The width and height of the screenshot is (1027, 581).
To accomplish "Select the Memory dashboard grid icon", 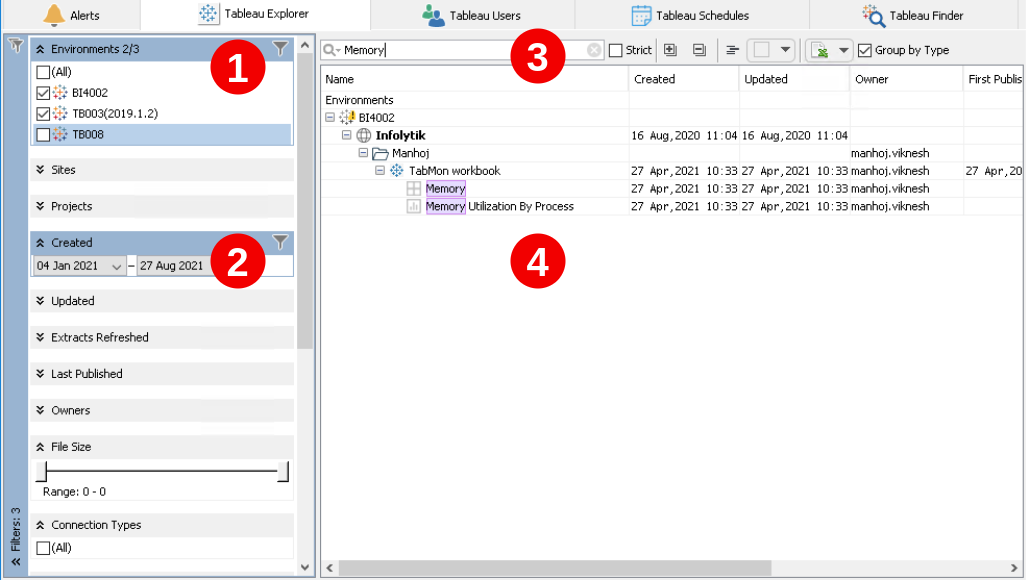I will click(x=413, y=189).
